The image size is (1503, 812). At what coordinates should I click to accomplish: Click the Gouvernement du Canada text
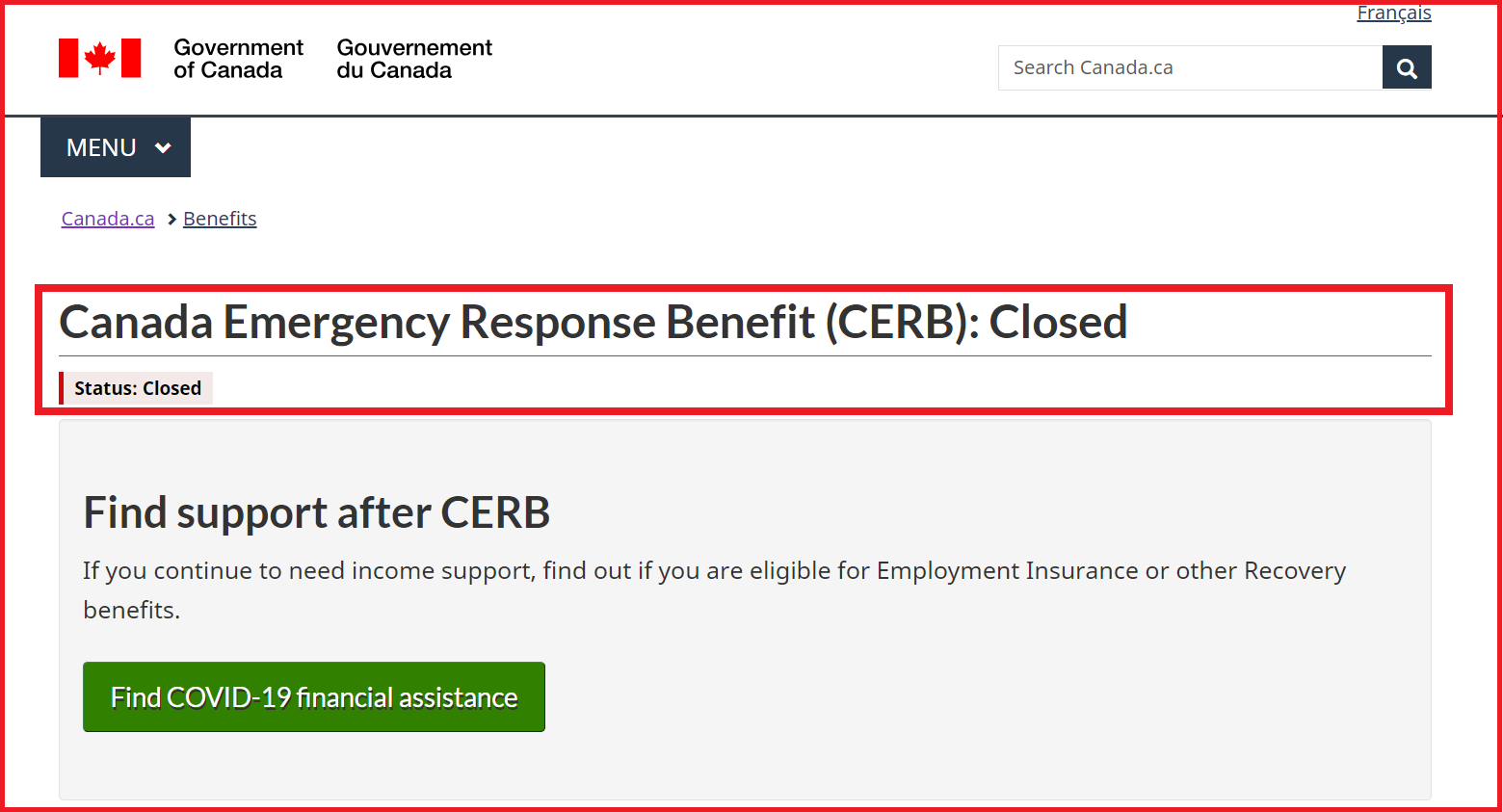coord(414,58)
